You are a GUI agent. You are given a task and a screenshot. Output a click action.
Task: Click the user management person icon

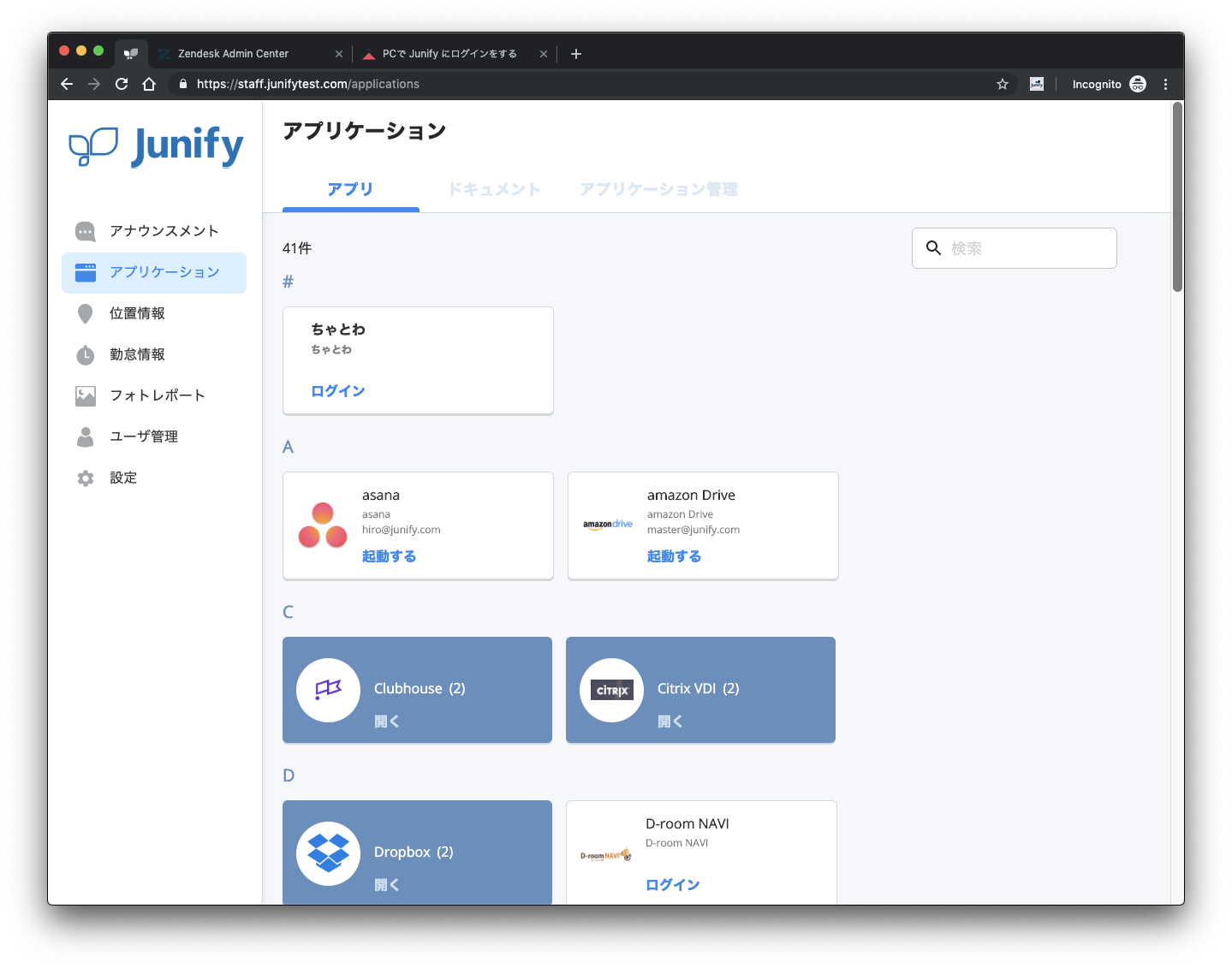(x=86, y=437)
